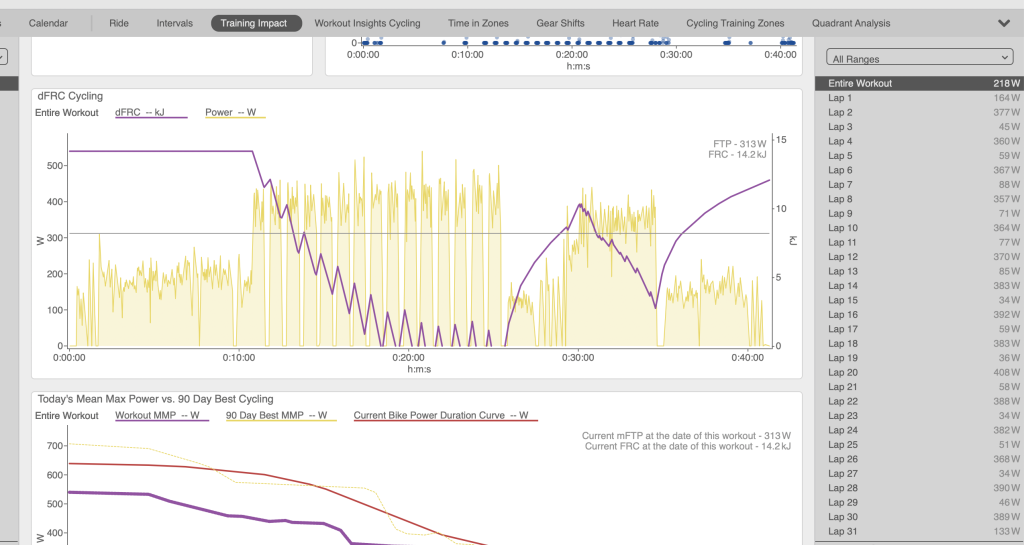Select Lap 26 row
The image size is (1024, 545).
pyautogui.click(x=920, y=459)
